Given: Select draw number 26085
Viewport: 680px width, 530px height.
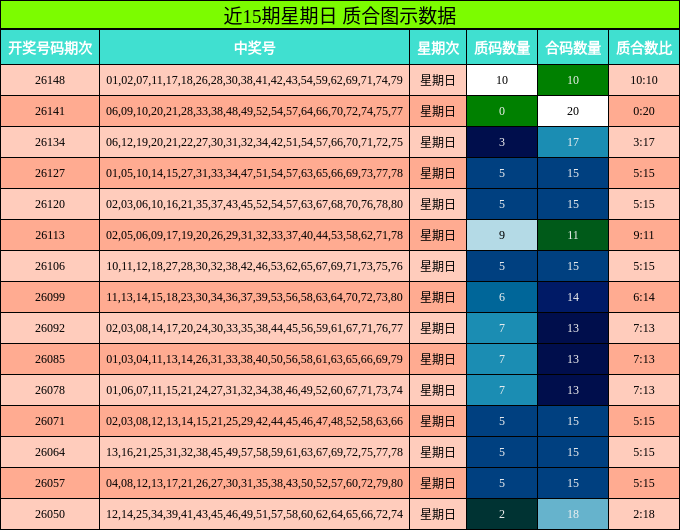Looking at the screenshot, I should pyautogui.click(x=50, y=359).
